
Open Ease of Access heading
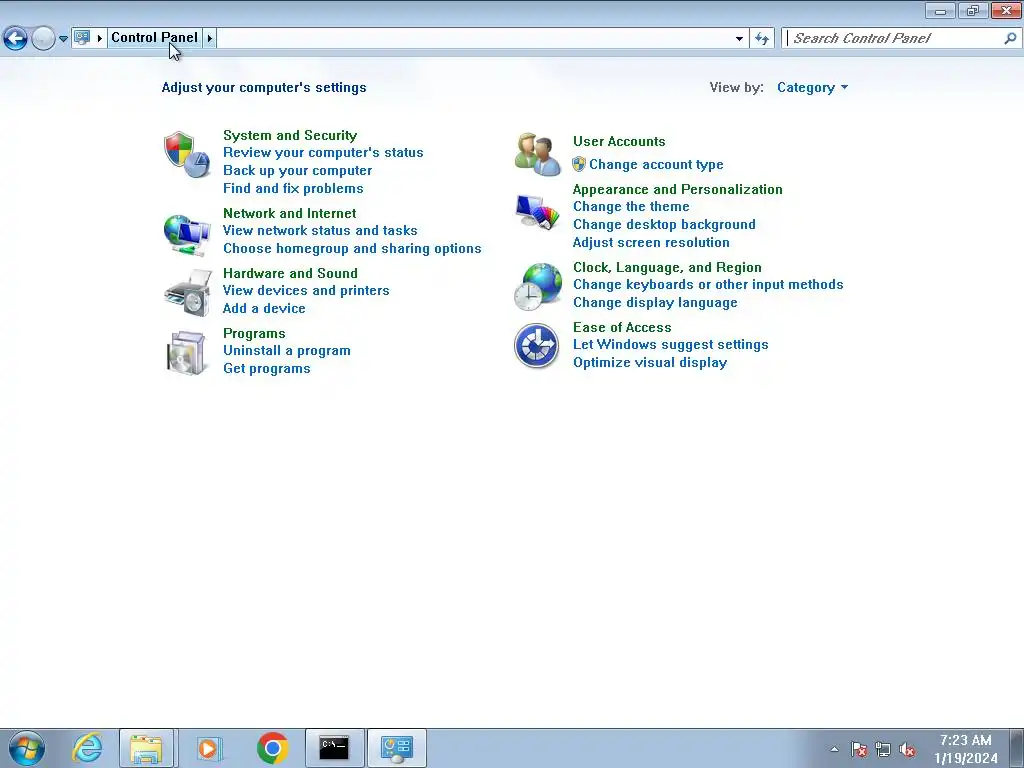622,327
